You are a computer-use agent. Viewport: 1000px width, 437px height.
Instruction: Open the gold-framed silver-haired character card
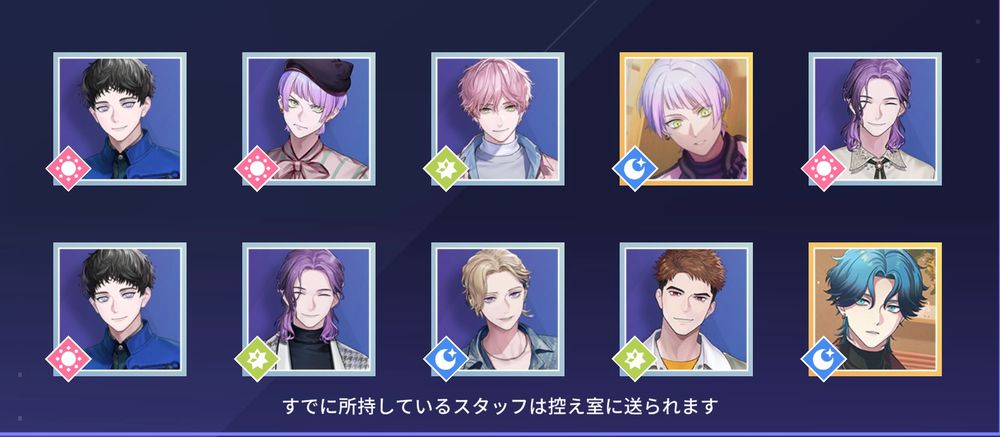coord(686,119)
